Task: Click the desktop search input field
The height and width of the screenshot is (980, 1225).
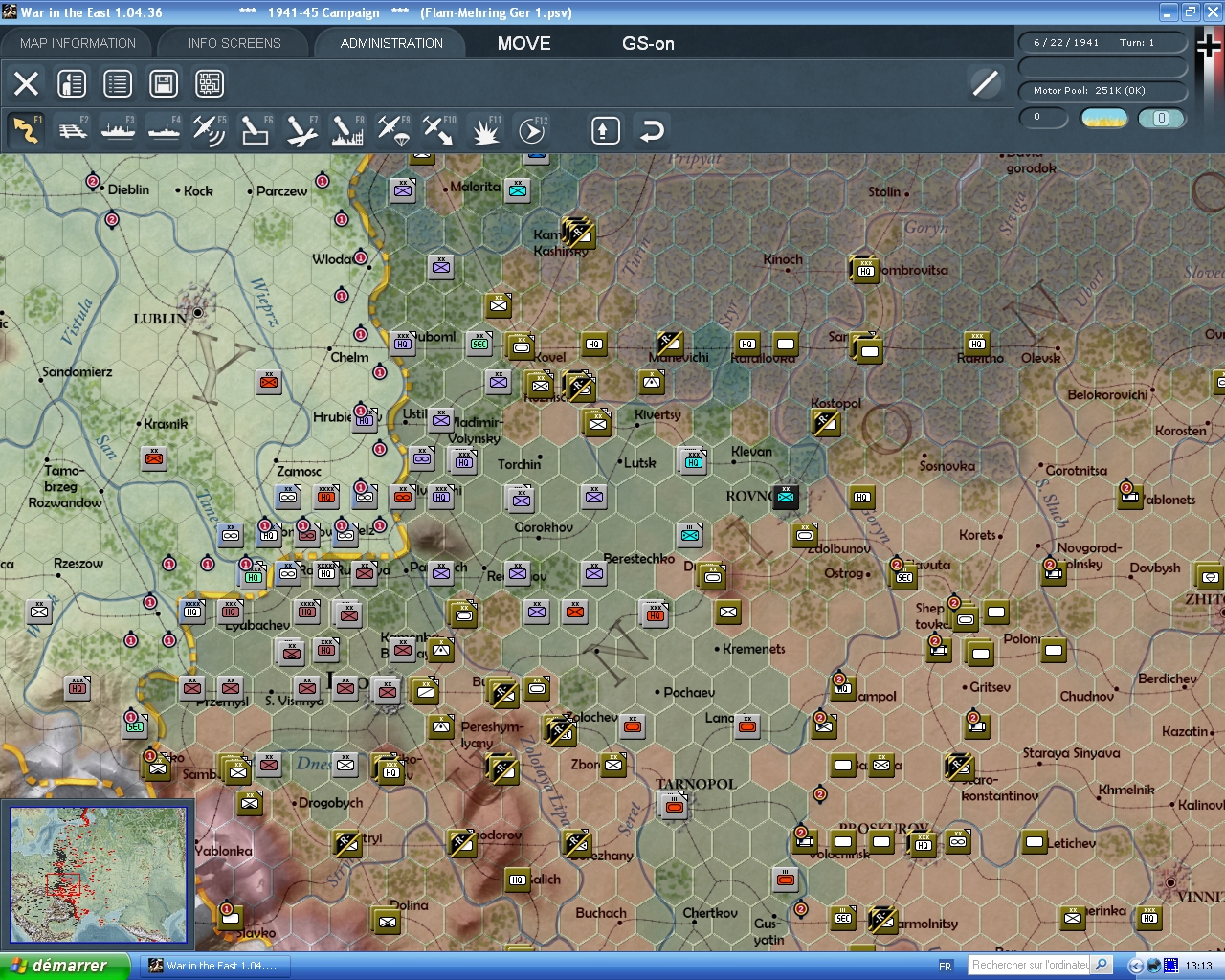Action: tap(1030, 965)
